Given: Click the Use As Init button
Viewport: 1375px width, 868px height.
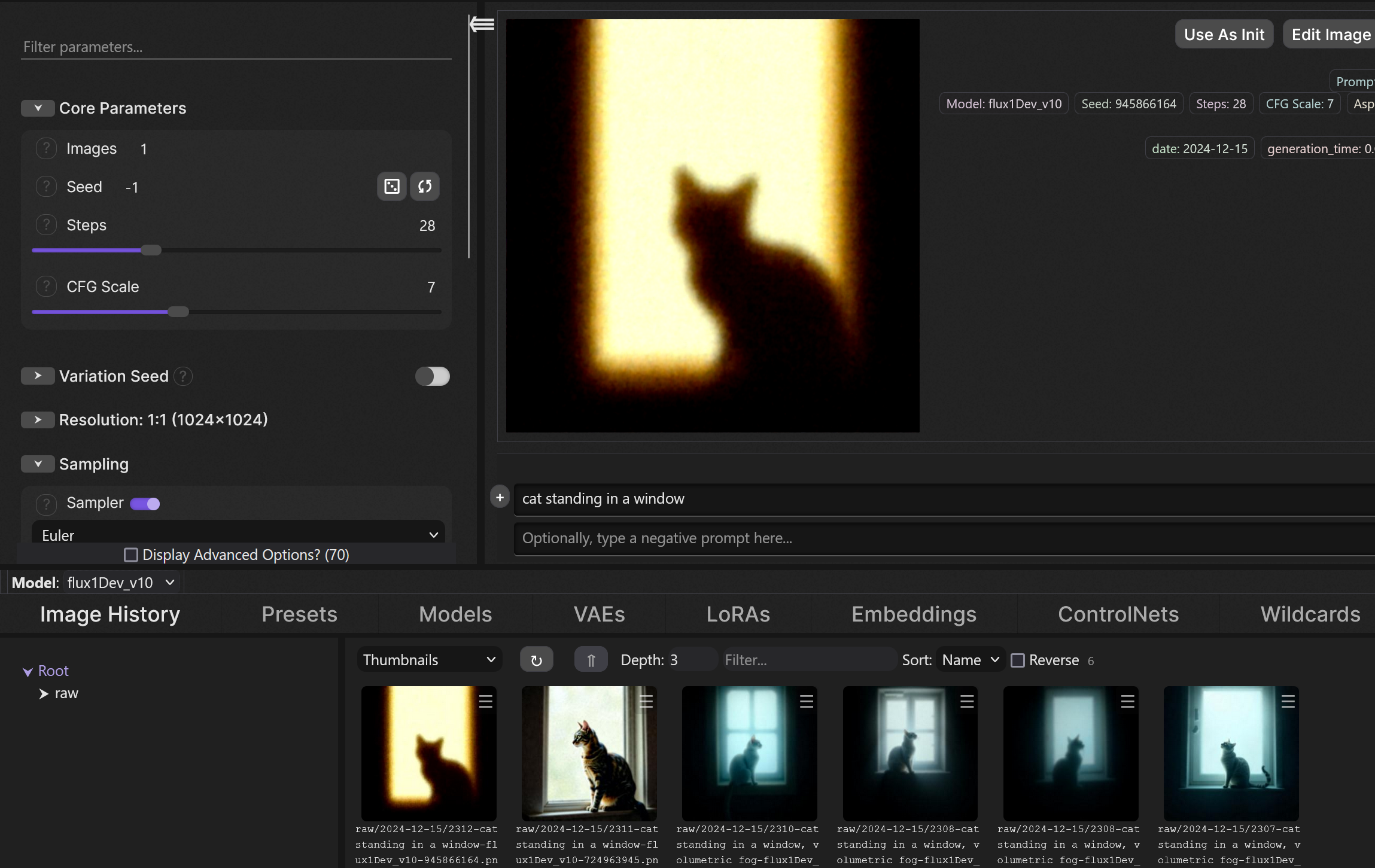Looking at the screenshot, I should [1224, 35].
